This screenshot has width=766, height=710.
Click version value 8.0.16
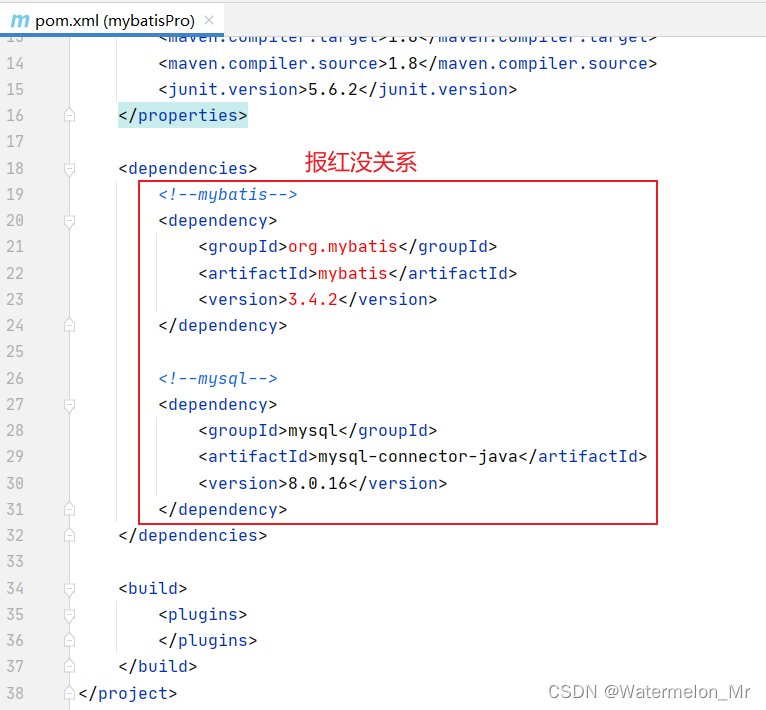click(318, 484)
